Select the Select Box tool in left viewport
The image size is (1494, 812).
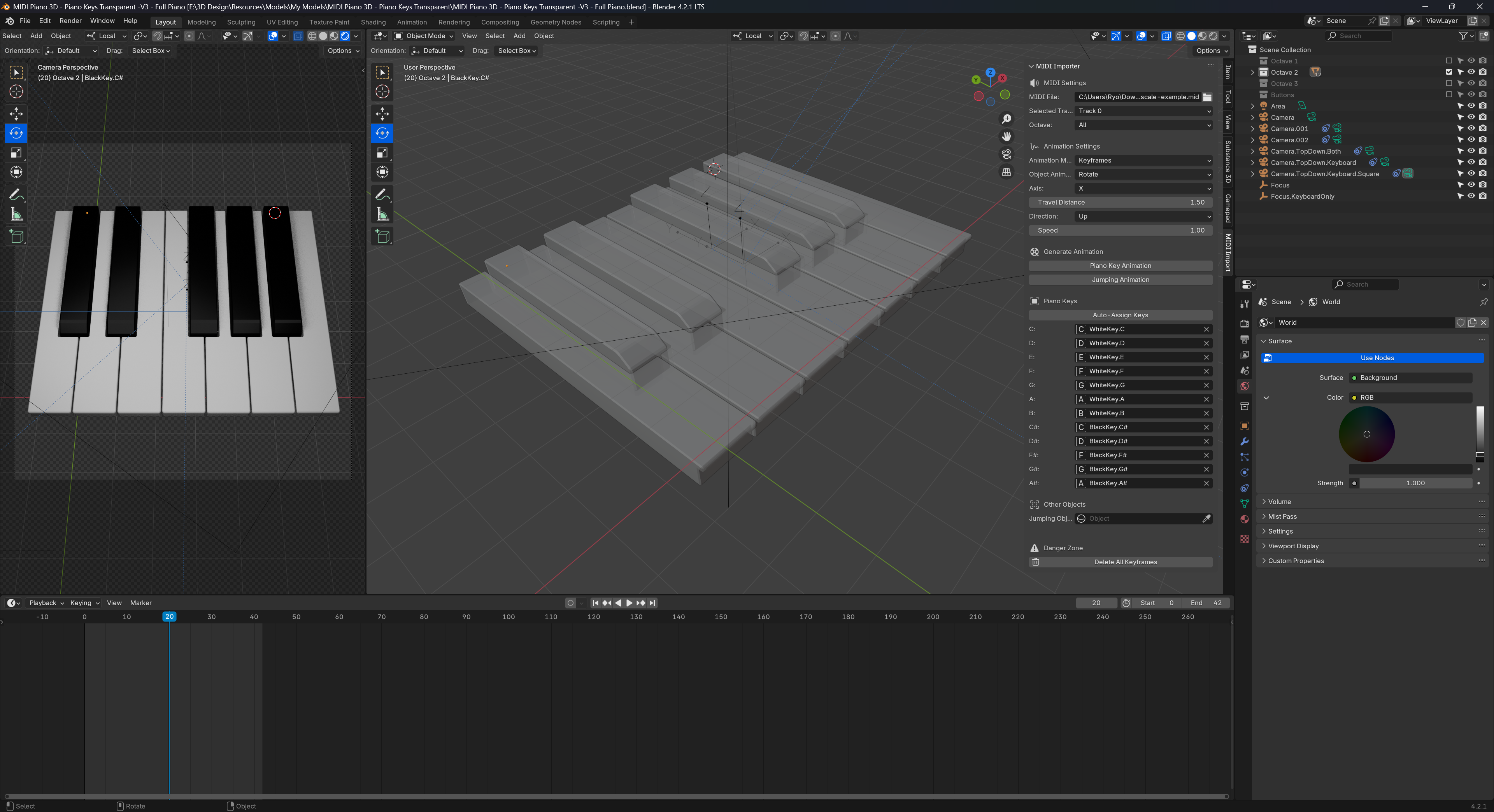(16, 72)
